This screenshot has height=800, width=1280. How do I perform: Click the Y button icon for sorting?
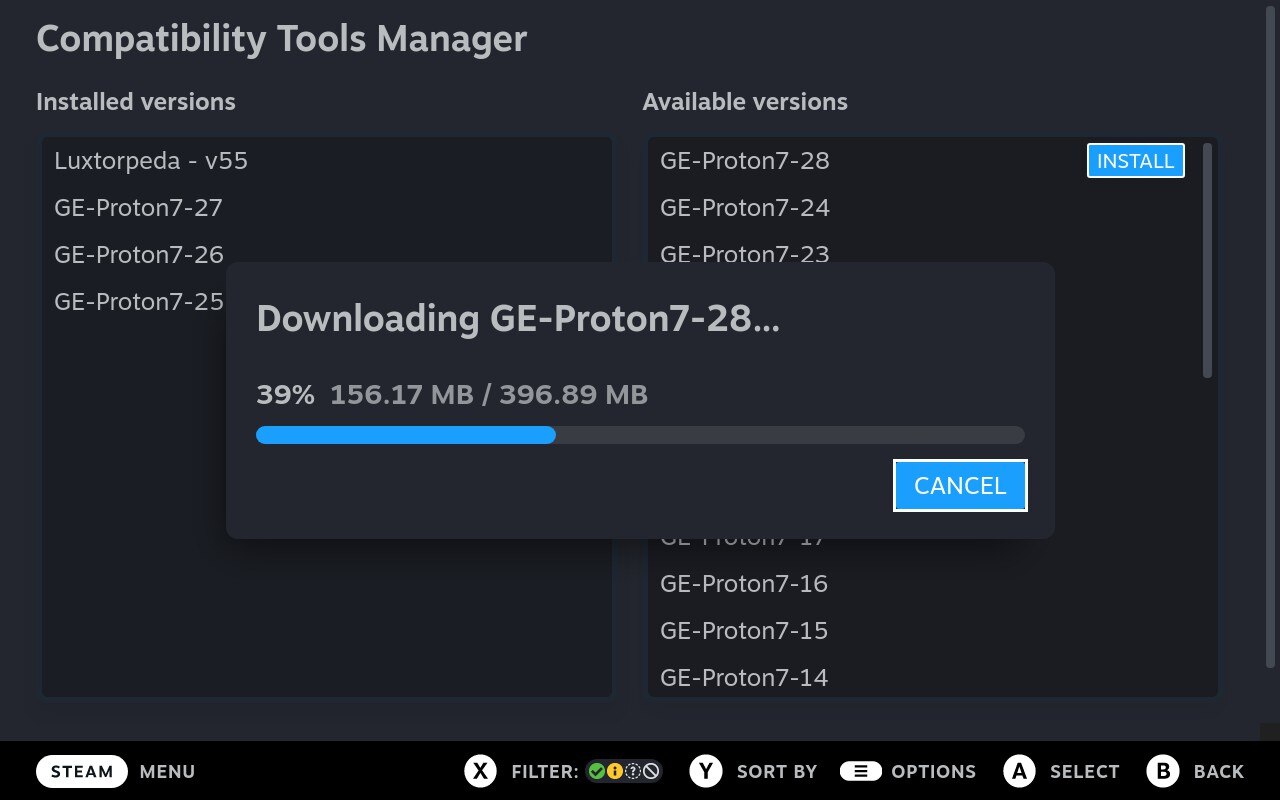[x=706, y=771]
